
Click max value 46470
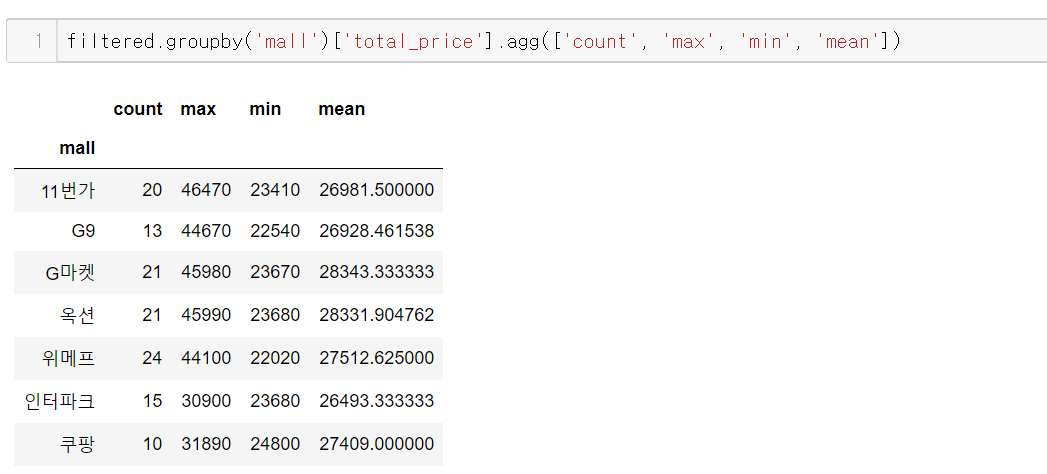tap(206, 190)
